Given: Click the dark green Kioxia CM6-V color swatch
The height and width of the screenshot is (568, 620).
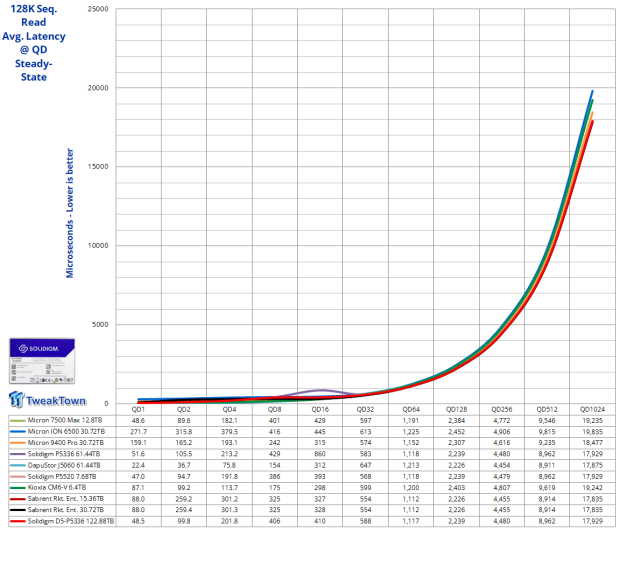Looking at the screenshot, I should [18, 488].
